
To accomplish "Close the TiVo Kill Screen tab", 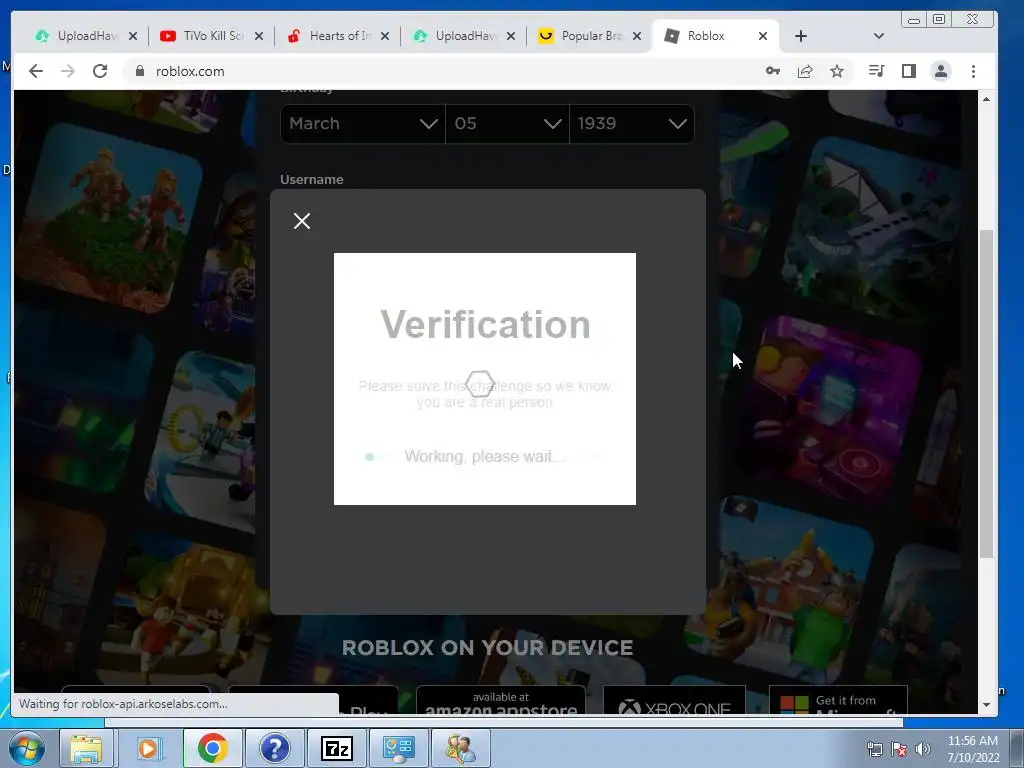I will (x=259, y=36).
